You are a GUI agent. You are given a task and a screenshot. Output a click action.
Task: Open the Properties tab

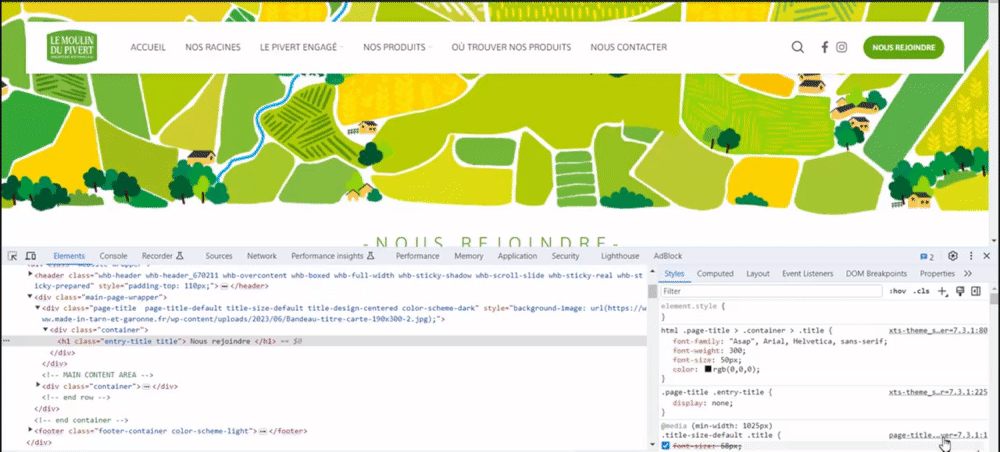937,273
